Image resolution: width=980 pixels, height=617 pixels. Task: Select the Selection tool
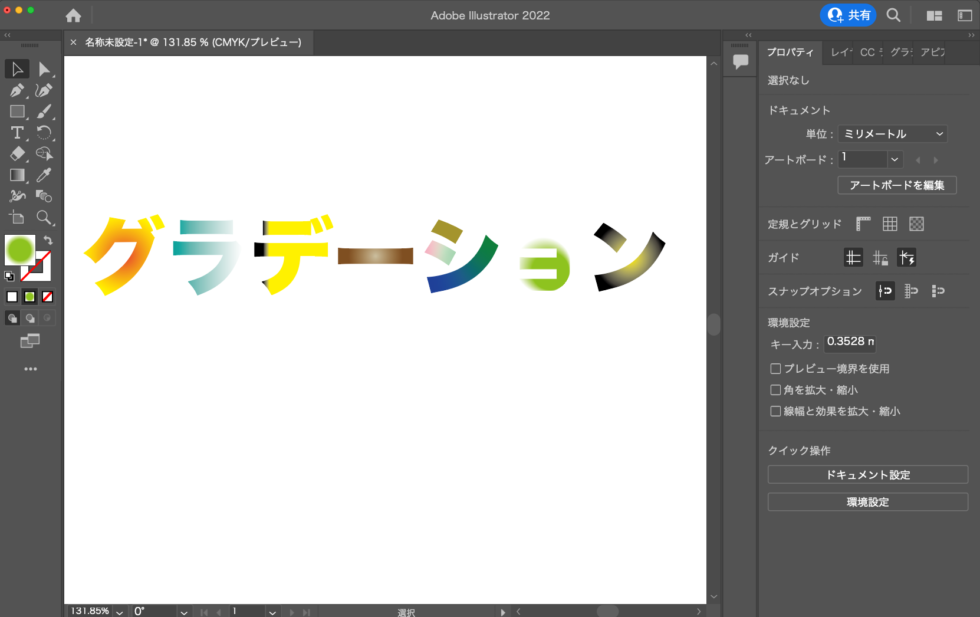[15, 69]
